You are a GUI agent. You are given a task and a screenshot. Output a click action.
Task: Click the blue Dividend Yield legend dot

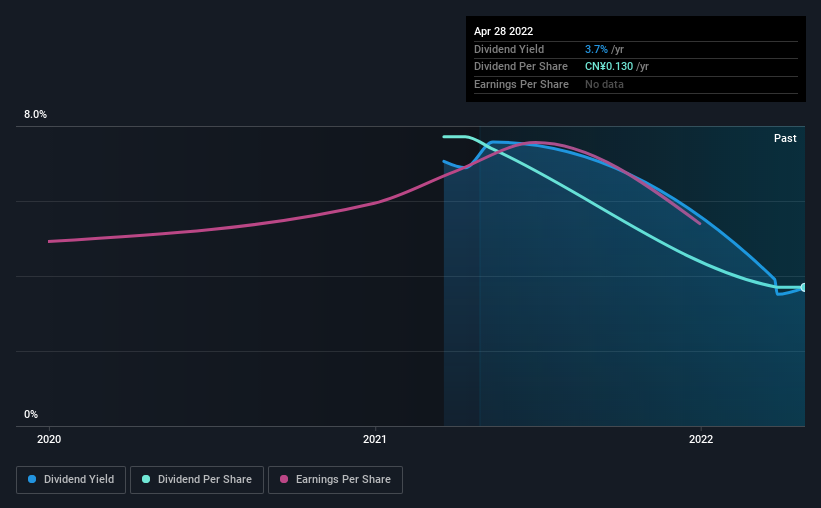pyautogui.click(x=32, y=479)
